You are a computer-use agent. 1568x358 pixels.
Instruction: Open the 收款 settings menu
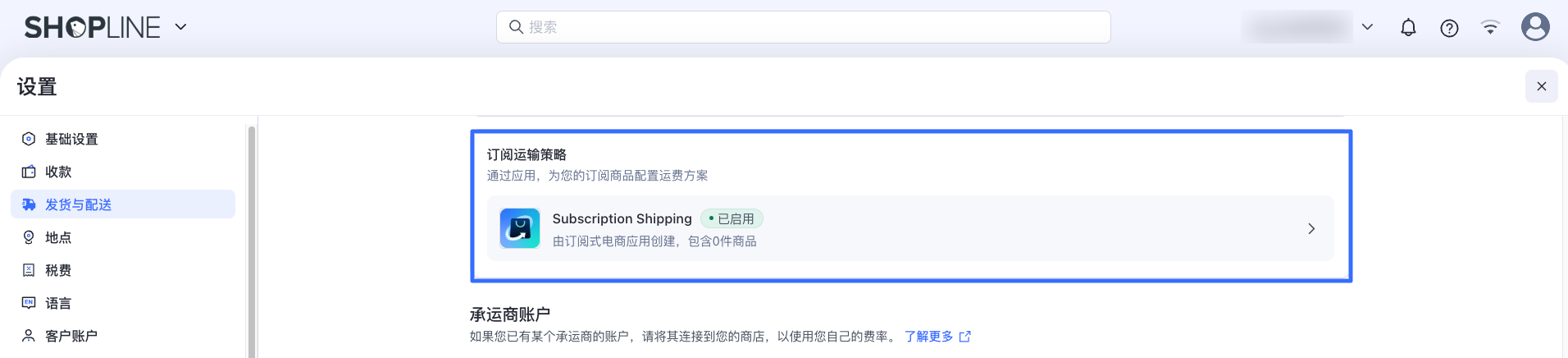point(58,172)
